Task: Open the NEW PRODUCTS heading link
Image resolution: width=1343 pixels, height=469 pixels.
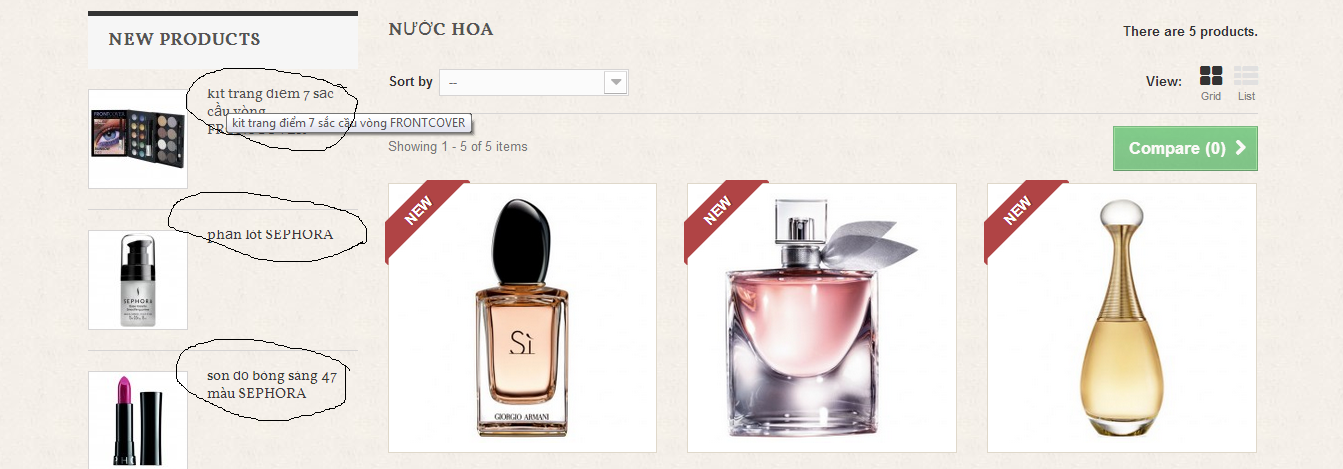Action: click(x=184, y=39)
